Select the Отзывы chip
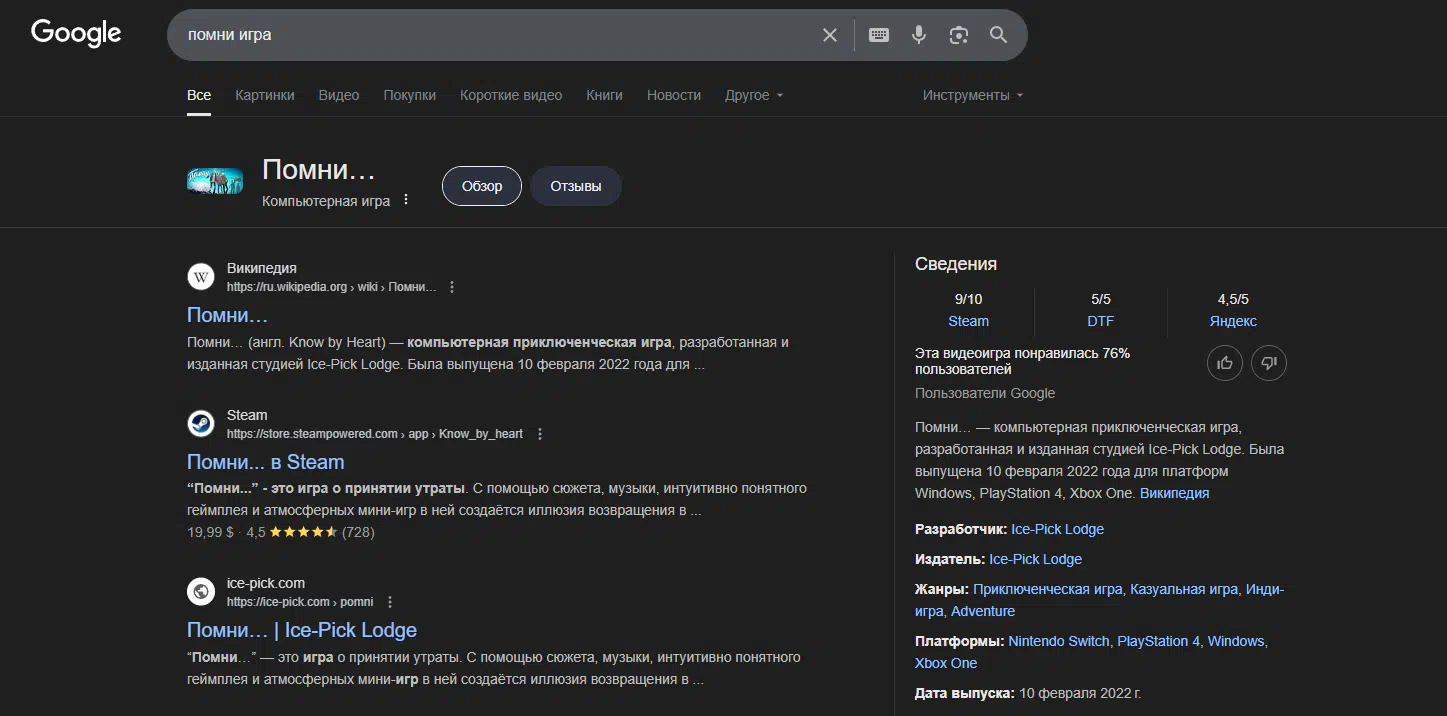The image size is (1447, 716). (576, 186)
